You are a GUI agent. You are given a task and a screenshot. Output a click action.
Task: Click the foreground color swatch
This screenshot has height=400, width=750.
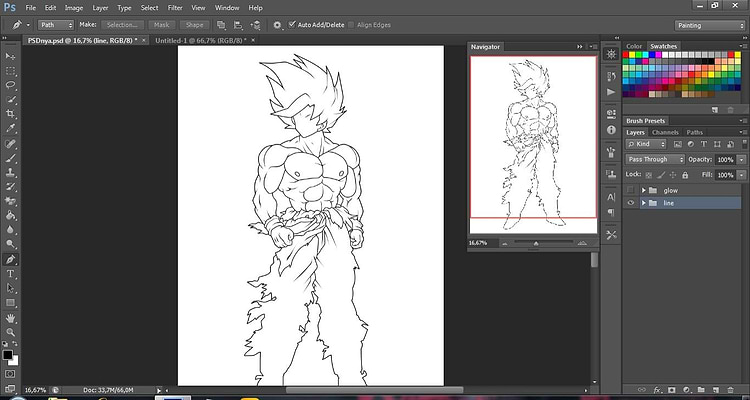pos(8,355)
